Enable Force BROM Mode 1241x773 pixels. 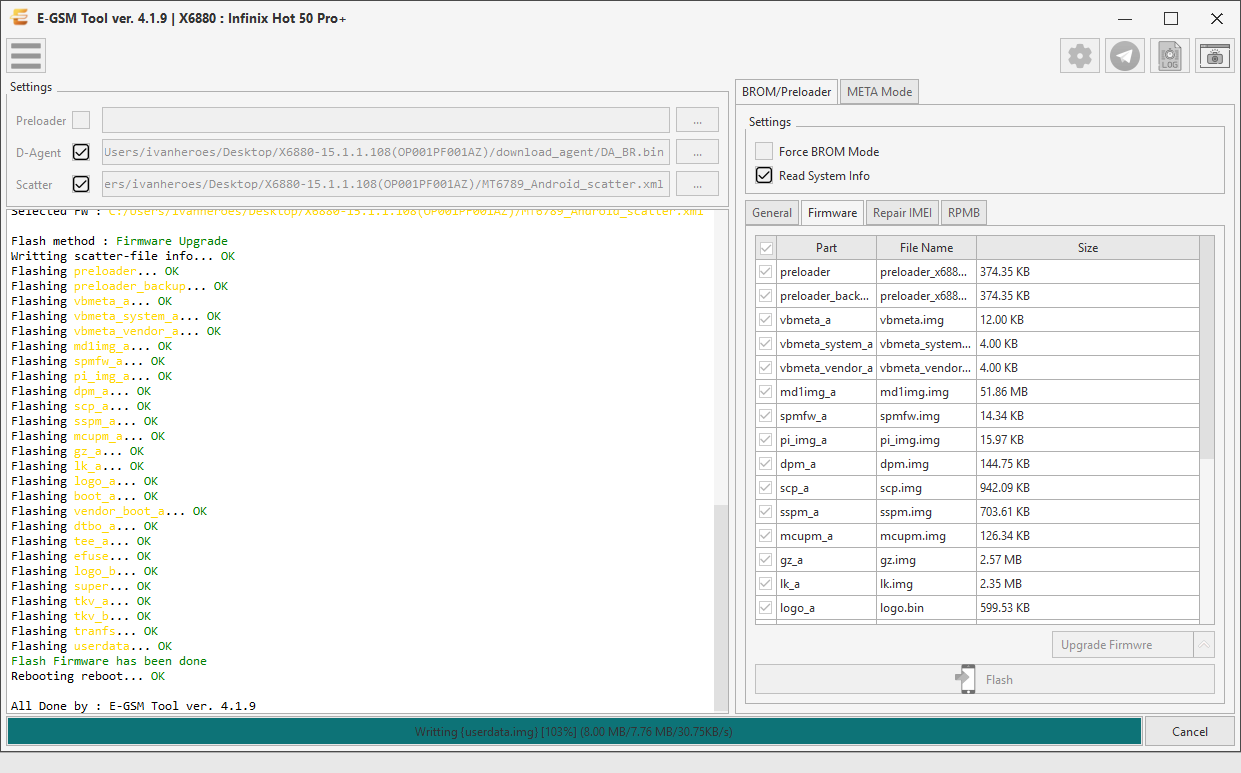coord(764,151)
